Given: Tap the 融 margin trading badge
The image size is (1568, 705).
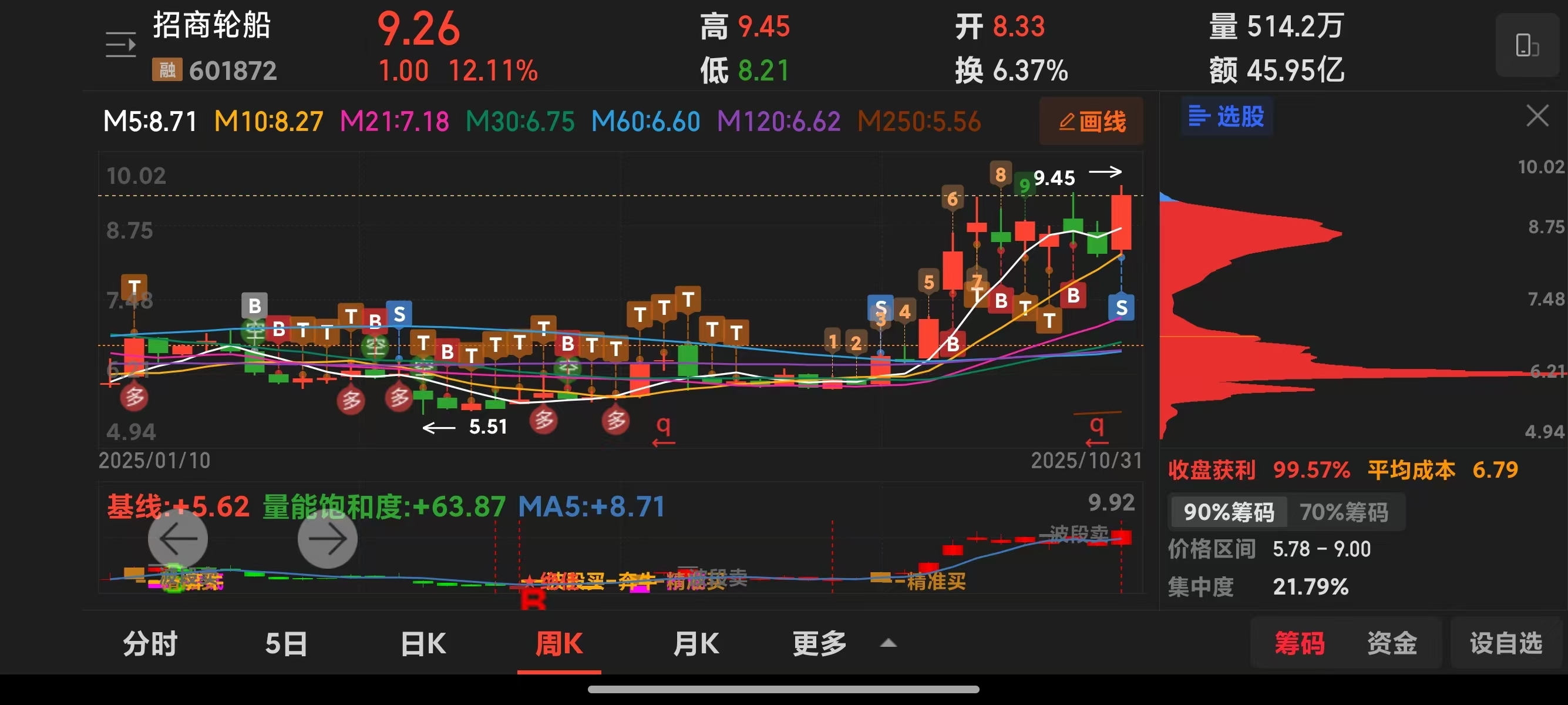Looking at the screenshot, I should [x=167, y=70].
